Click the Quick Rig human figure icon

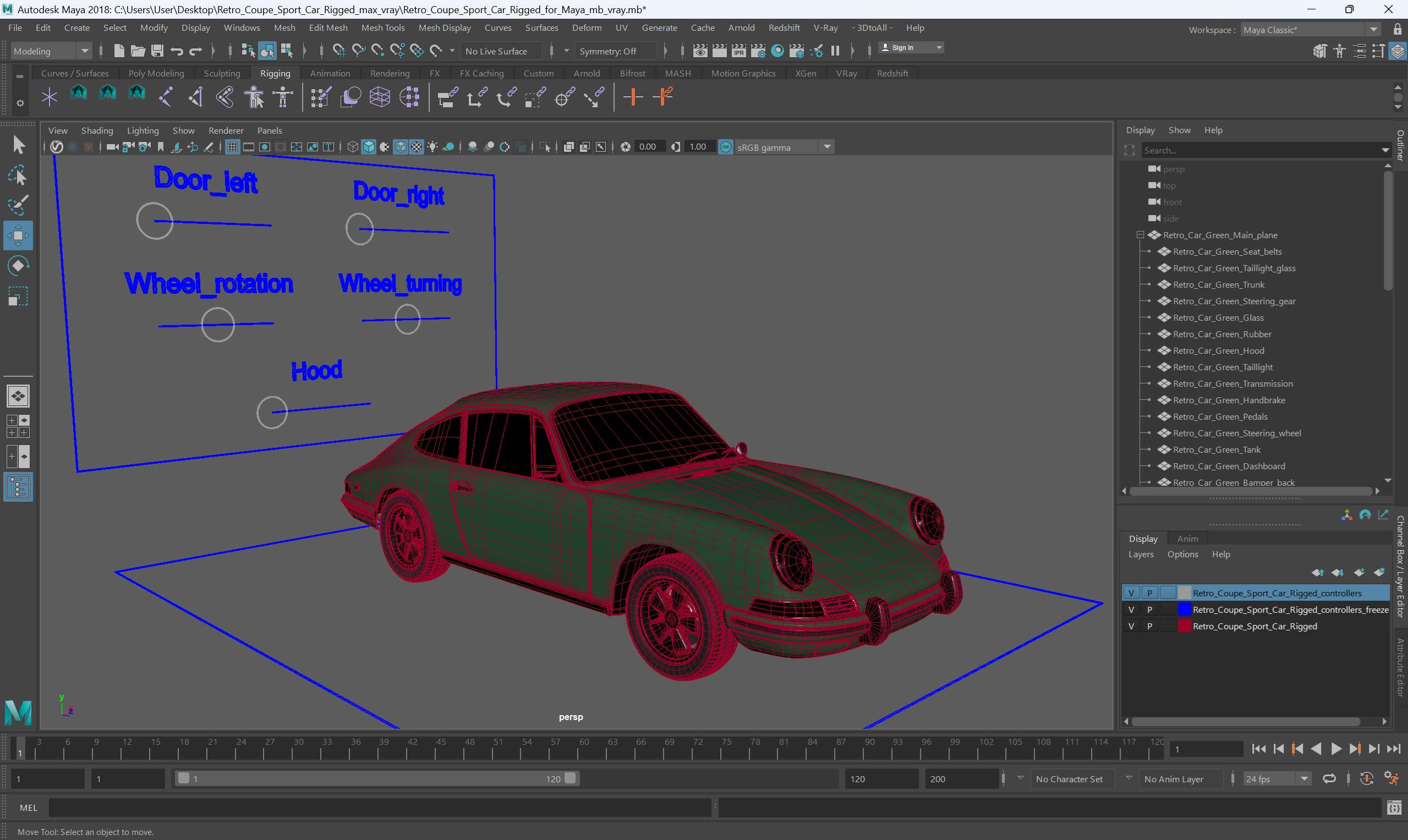click(255, 97)
